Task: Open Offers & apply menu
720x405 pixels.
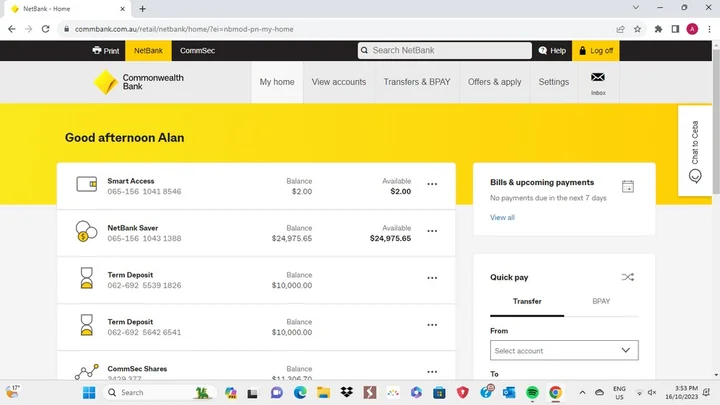Action: coord(495,82)
